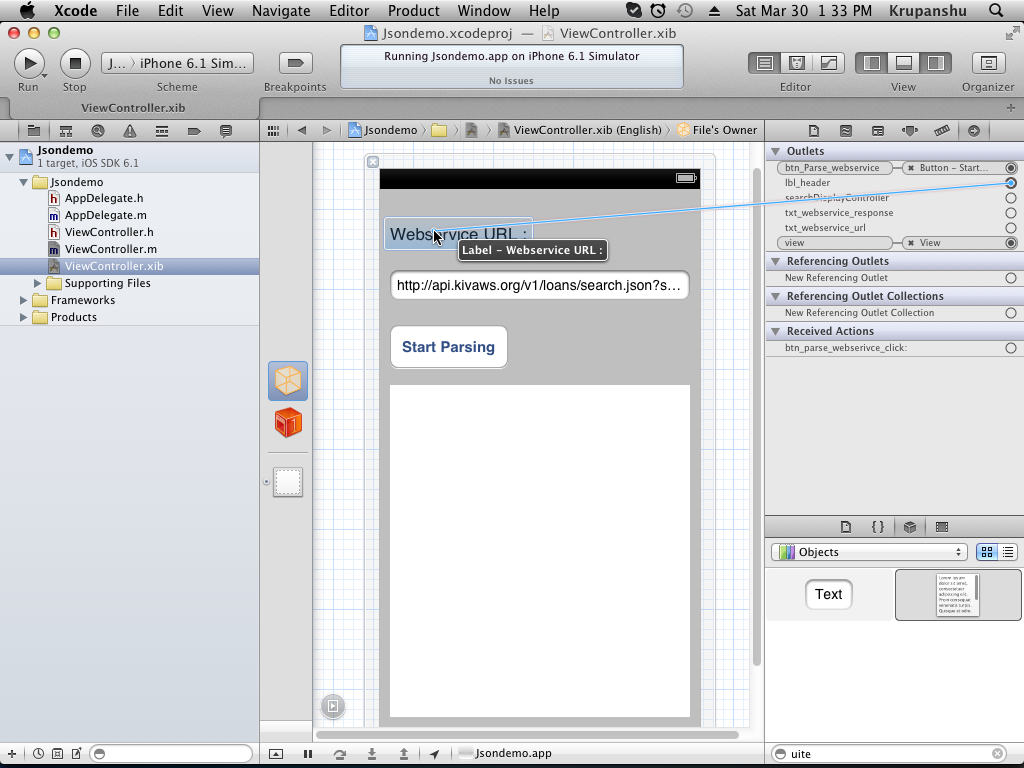
Task: Open the Navigate menu
Action: (x=281, y=11)
